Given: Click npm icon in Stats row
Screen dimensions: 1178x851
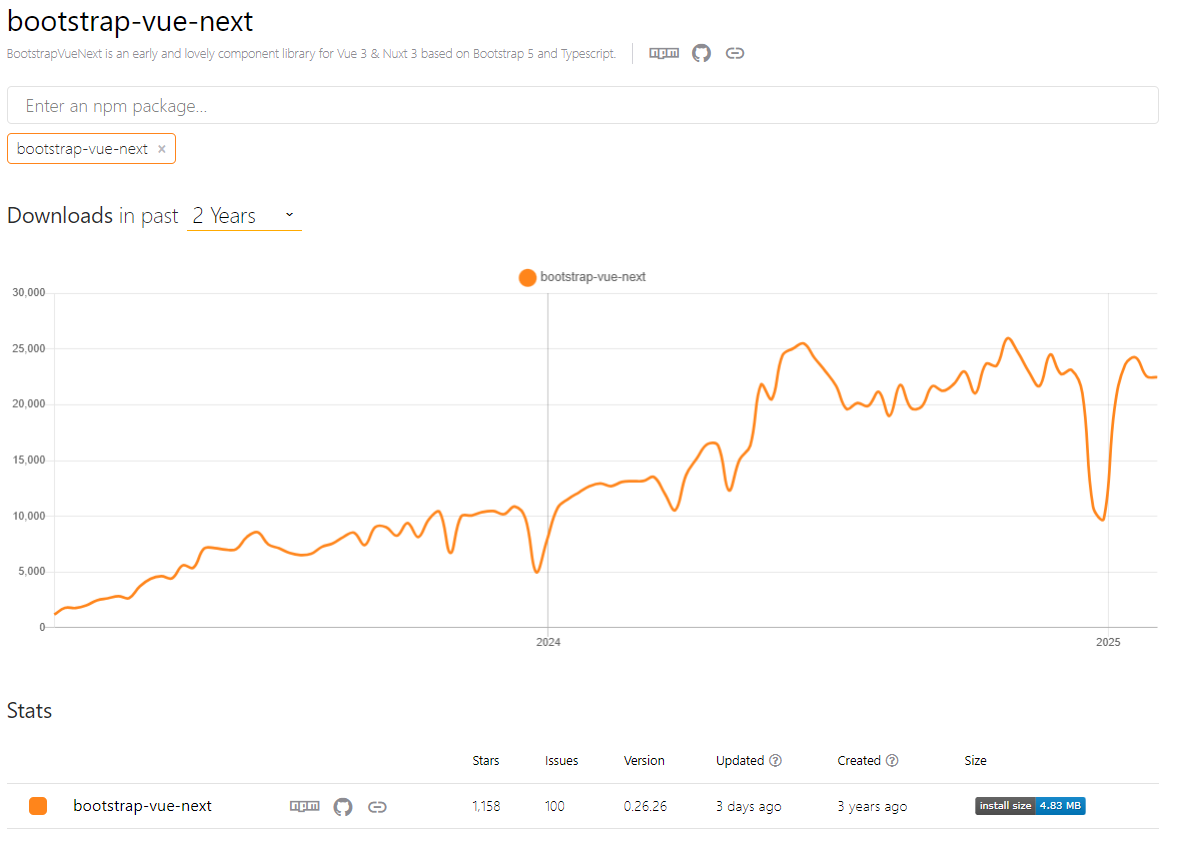Looking at the screenshot, I should 305,806.
